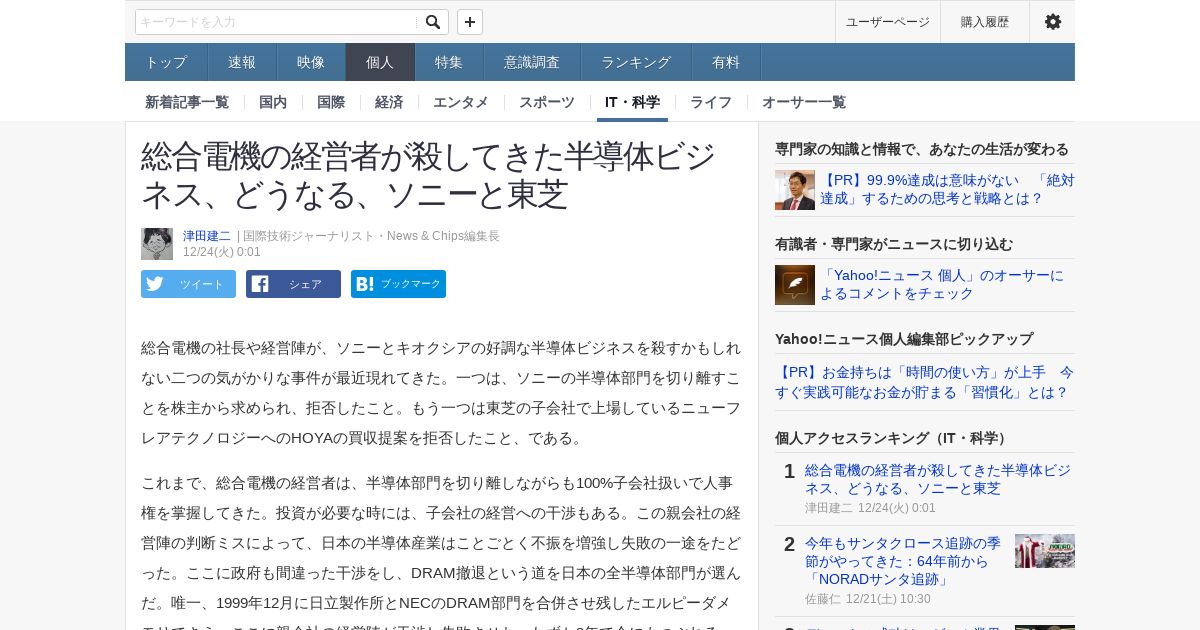
Task: Select the 個人 tab
Action: (380, 62)
